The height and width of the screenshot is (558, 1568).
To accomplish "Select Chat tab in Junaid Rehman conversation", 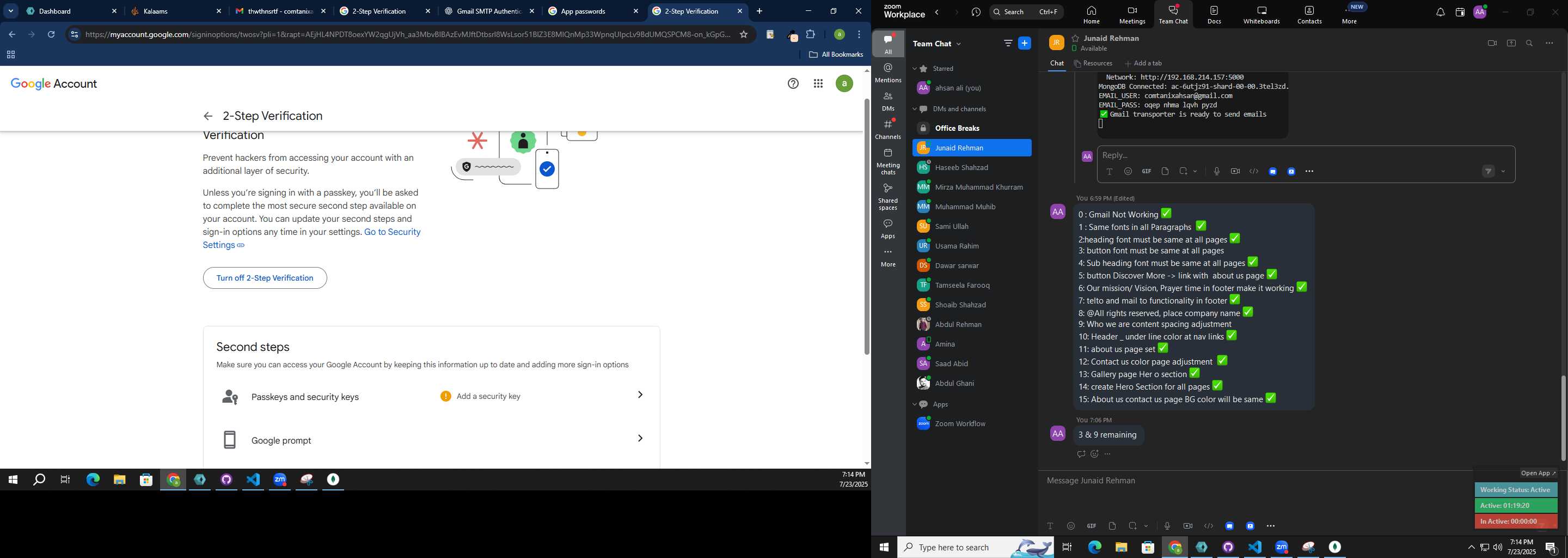I will coord(1057,63).
